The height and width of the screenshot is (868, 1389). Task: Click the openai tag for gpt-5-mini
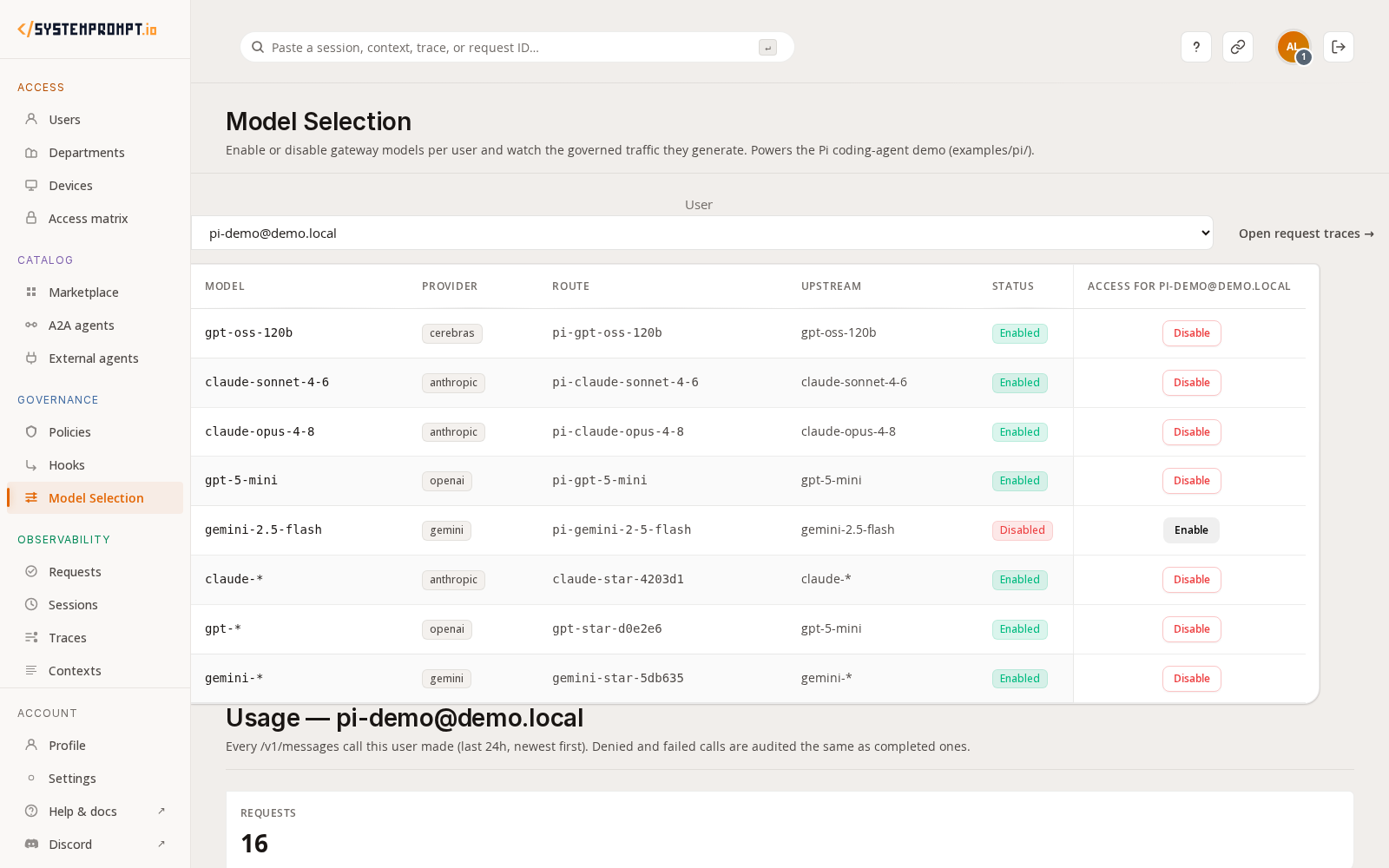pos(447,481)
